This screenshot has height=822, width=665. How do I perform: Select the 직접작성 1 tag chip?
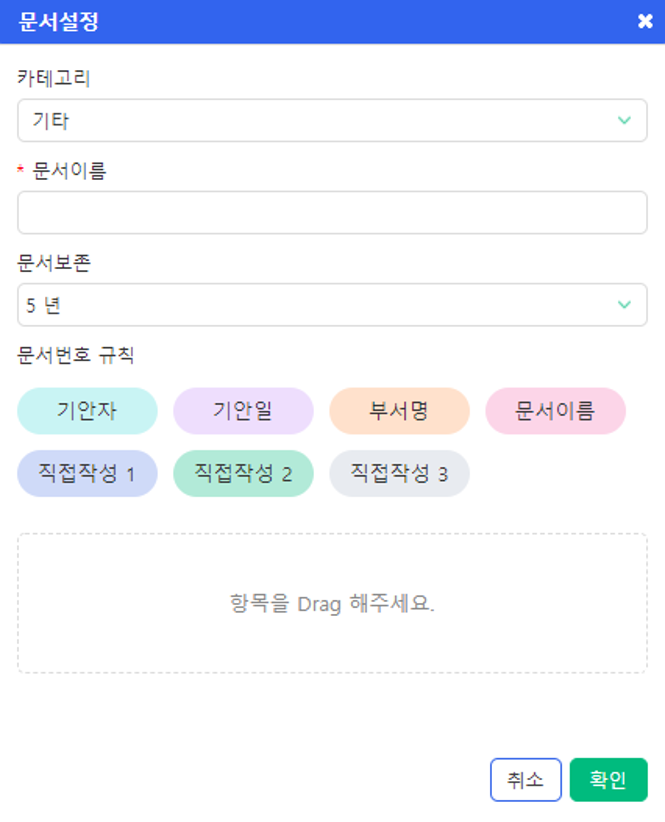[88, 473]
